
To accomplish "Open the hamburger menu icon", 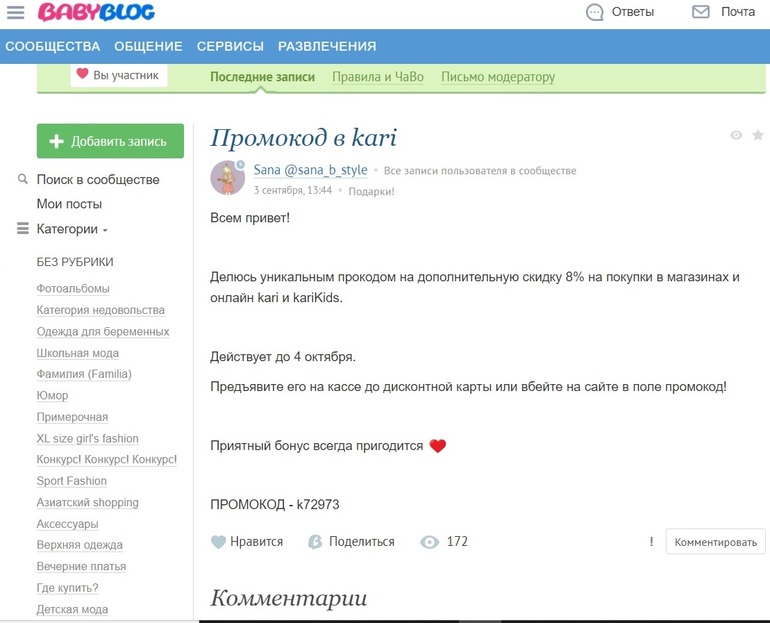I will (15, 12).
